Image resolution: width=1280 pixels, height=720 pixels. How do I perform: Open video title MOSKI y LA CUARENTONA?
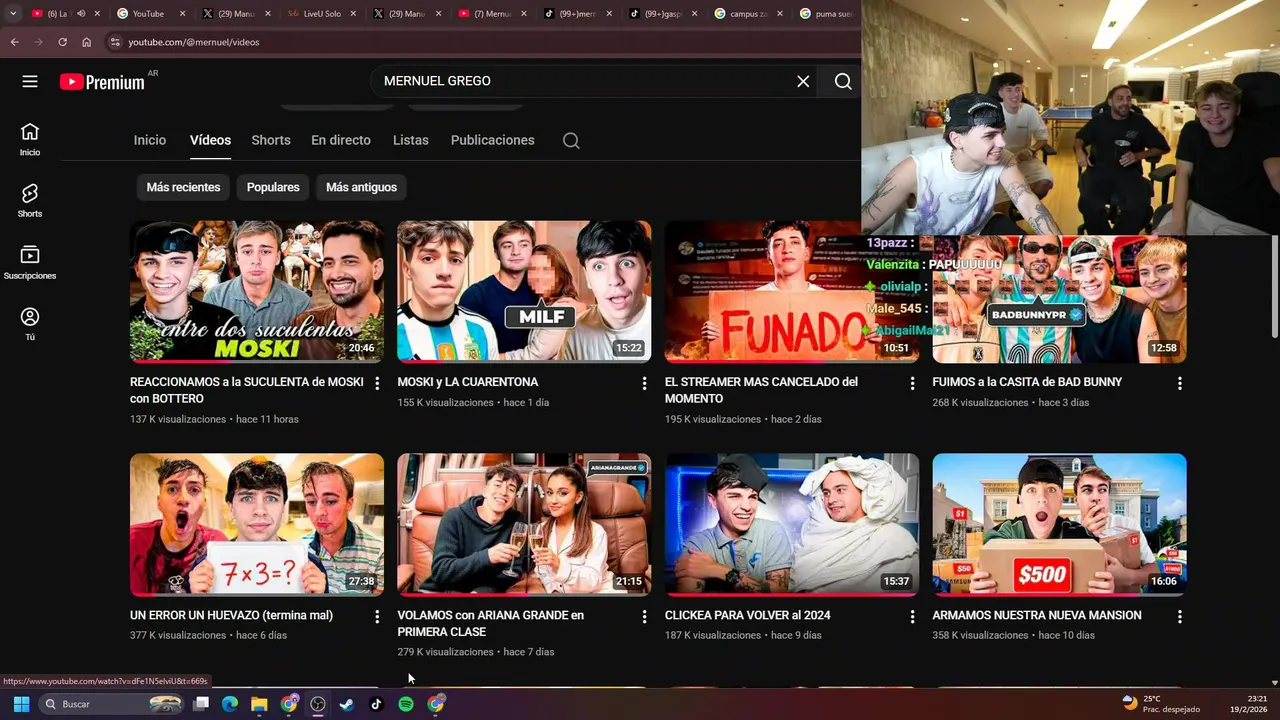pos(468,382)
